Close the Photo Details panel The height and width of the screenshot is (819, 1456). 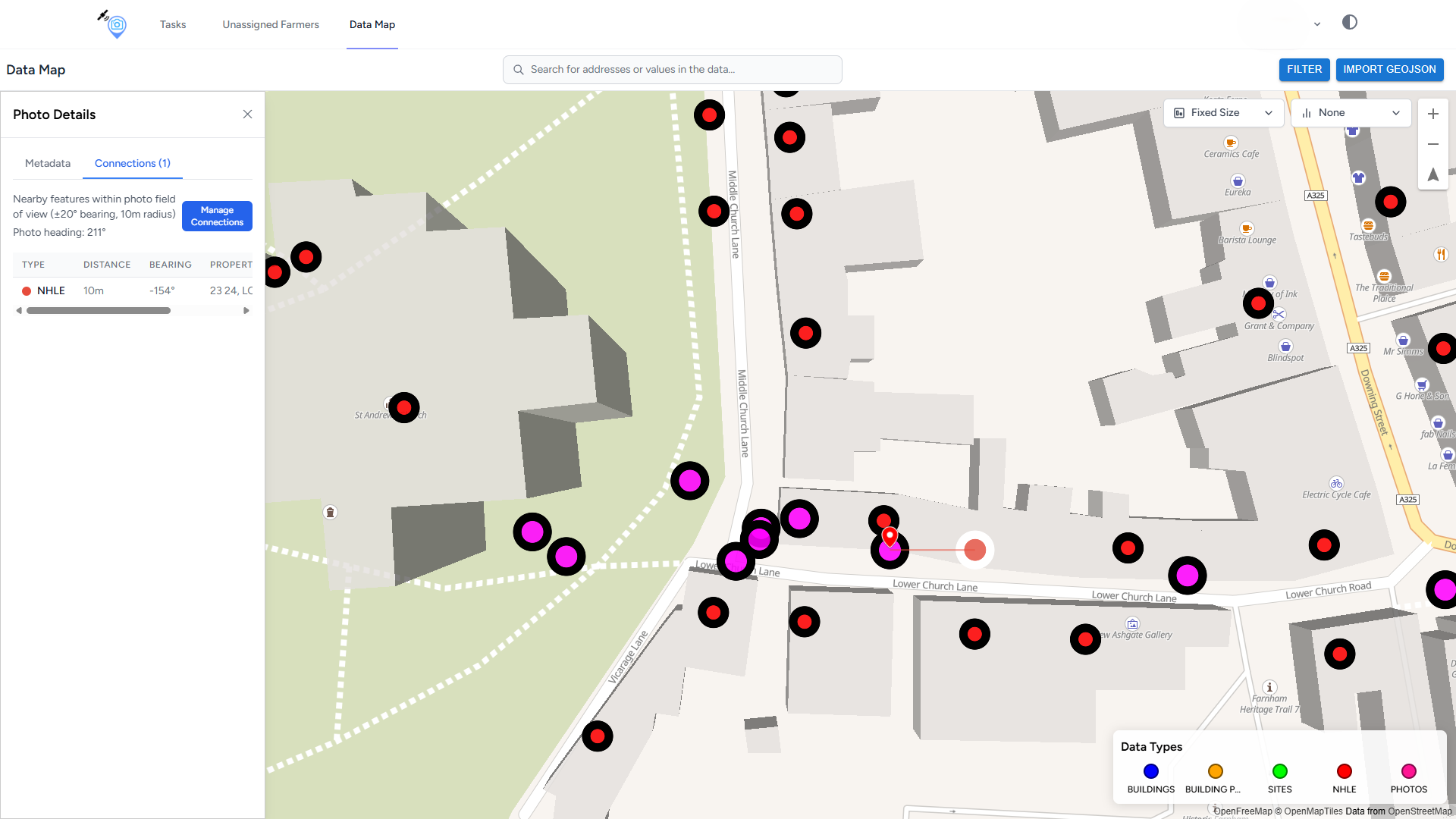click(x=247, y=115)
